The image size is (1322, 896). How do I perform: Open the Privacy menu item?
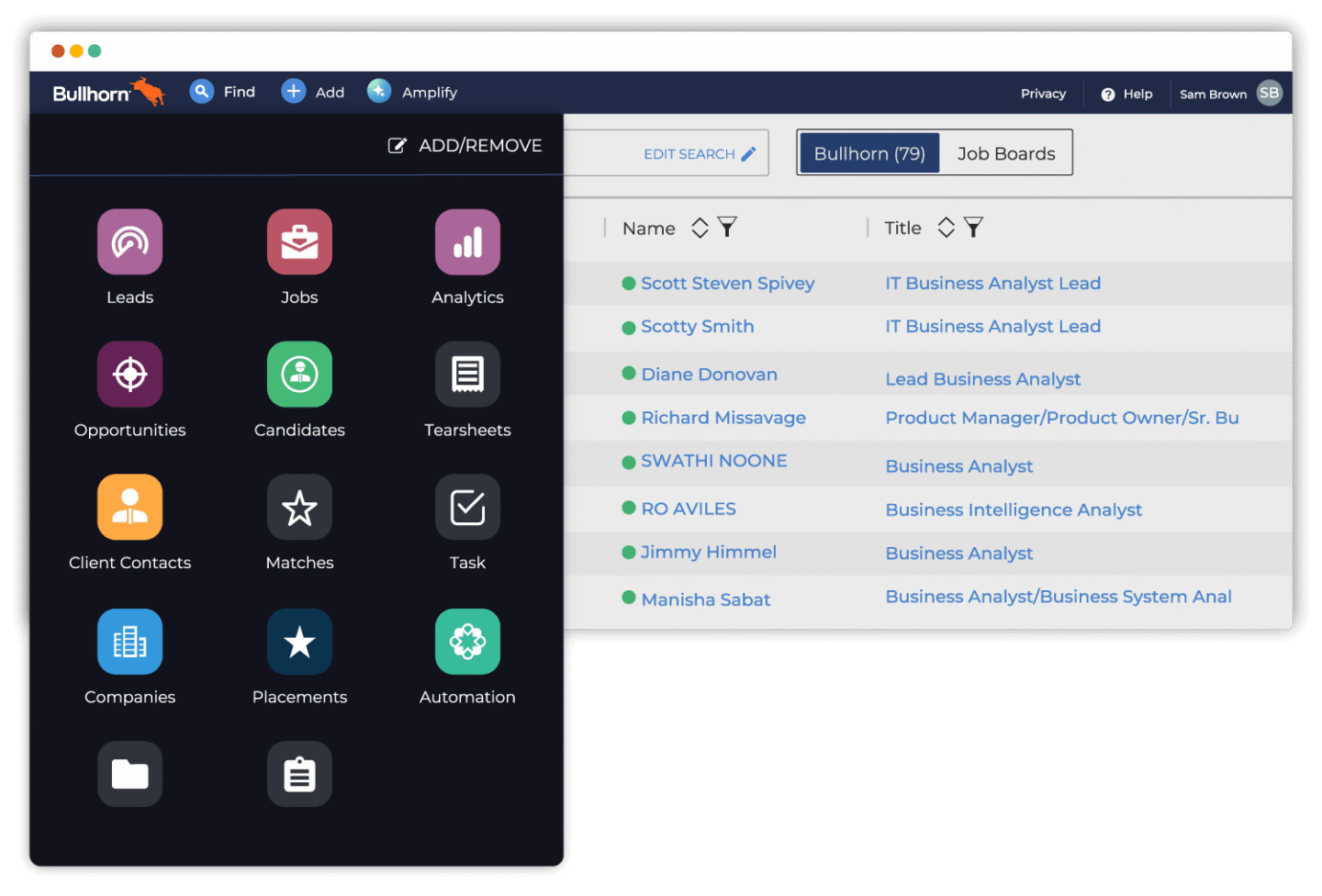1043,94
